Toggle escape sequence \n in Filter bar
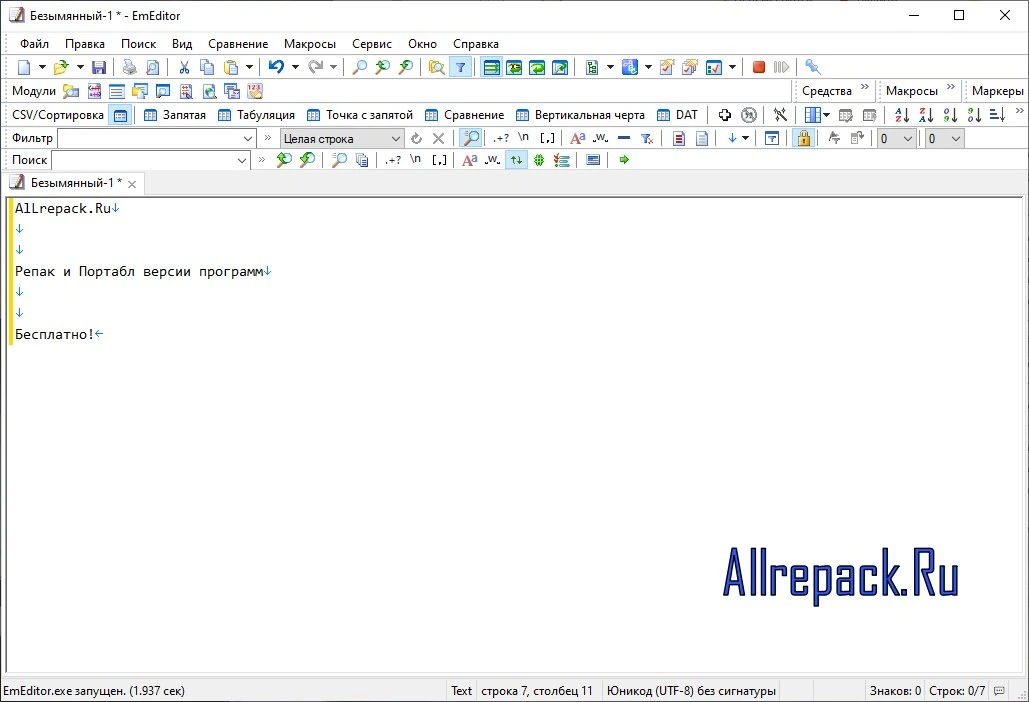Viewport: 1029px width, 702px height. tap(523, 138)
